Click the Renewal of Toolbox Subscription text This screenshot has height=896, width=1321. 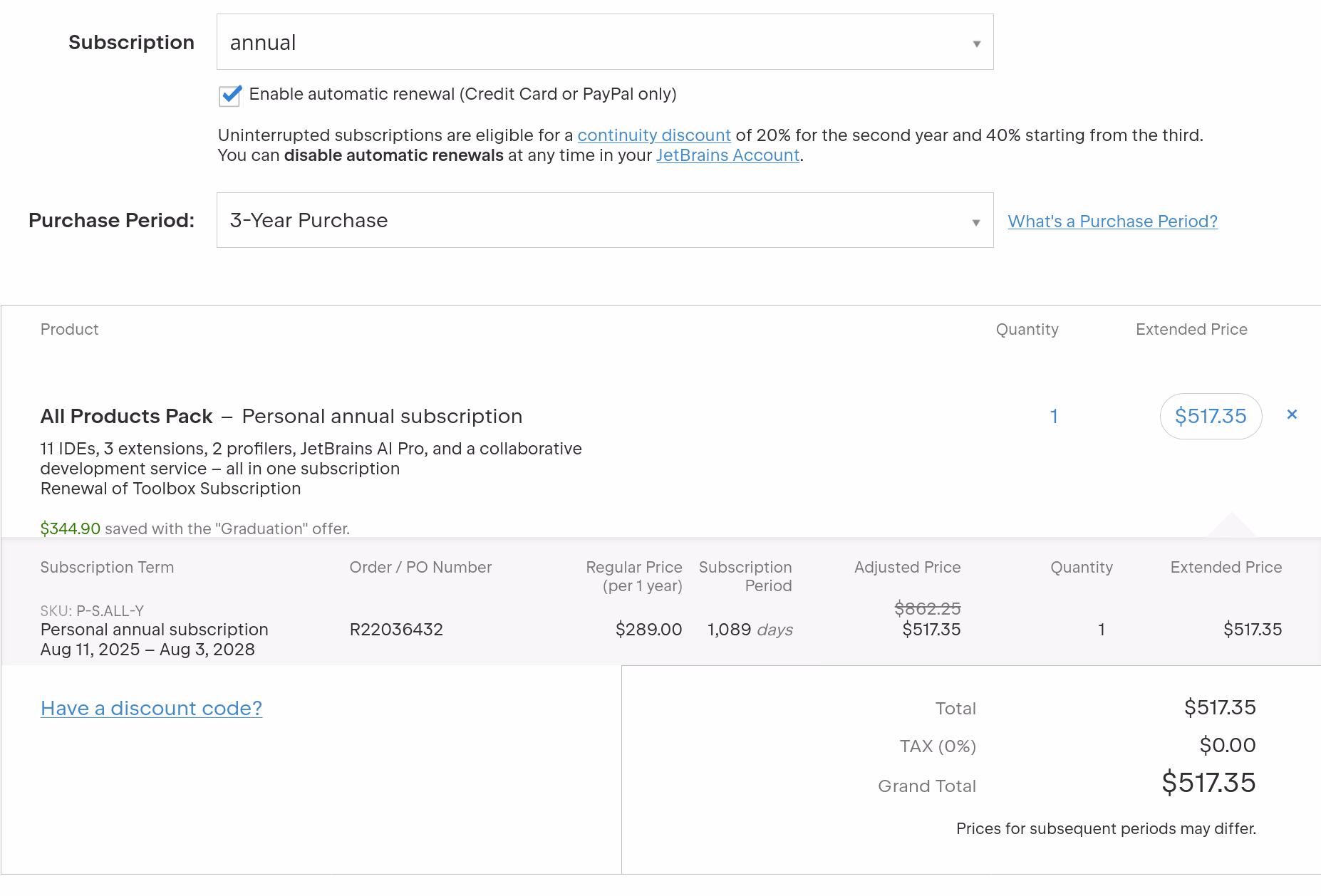(170, 489)
